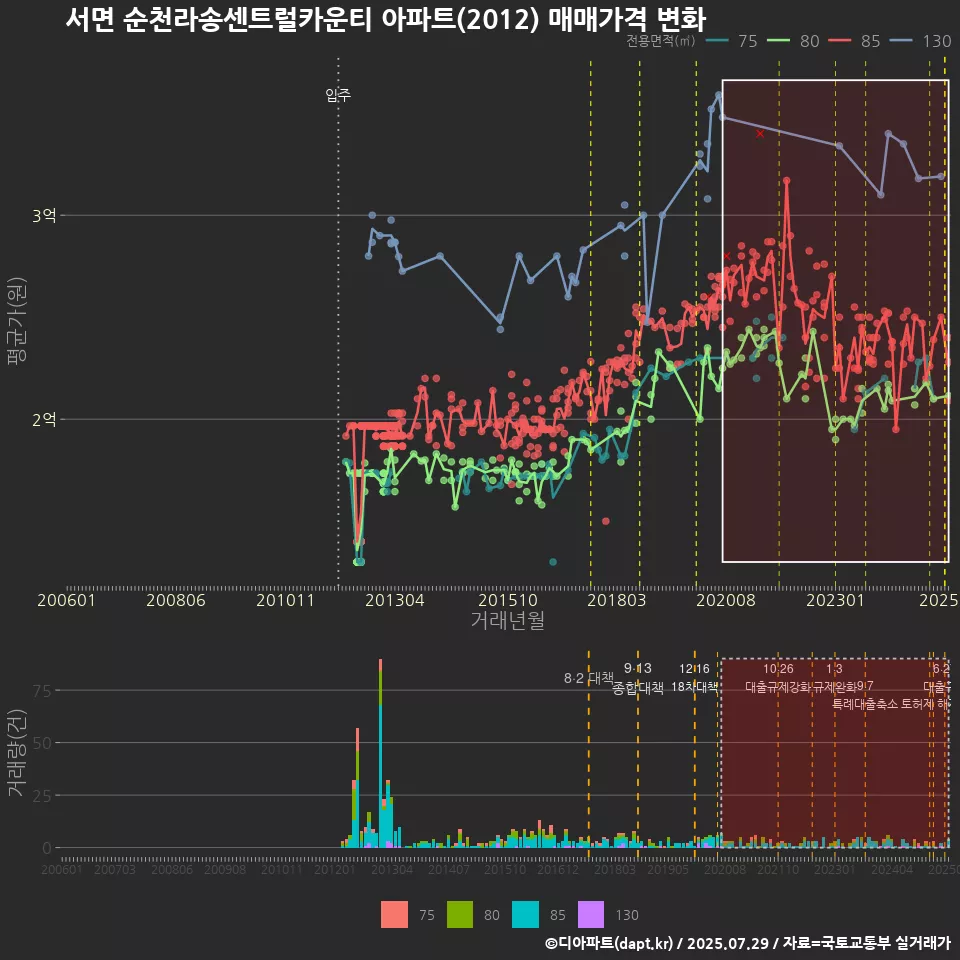The width and height of the screenshot is (960, 960).
Task: Toggle the 75 series in the top line legend
Action: 732,41
